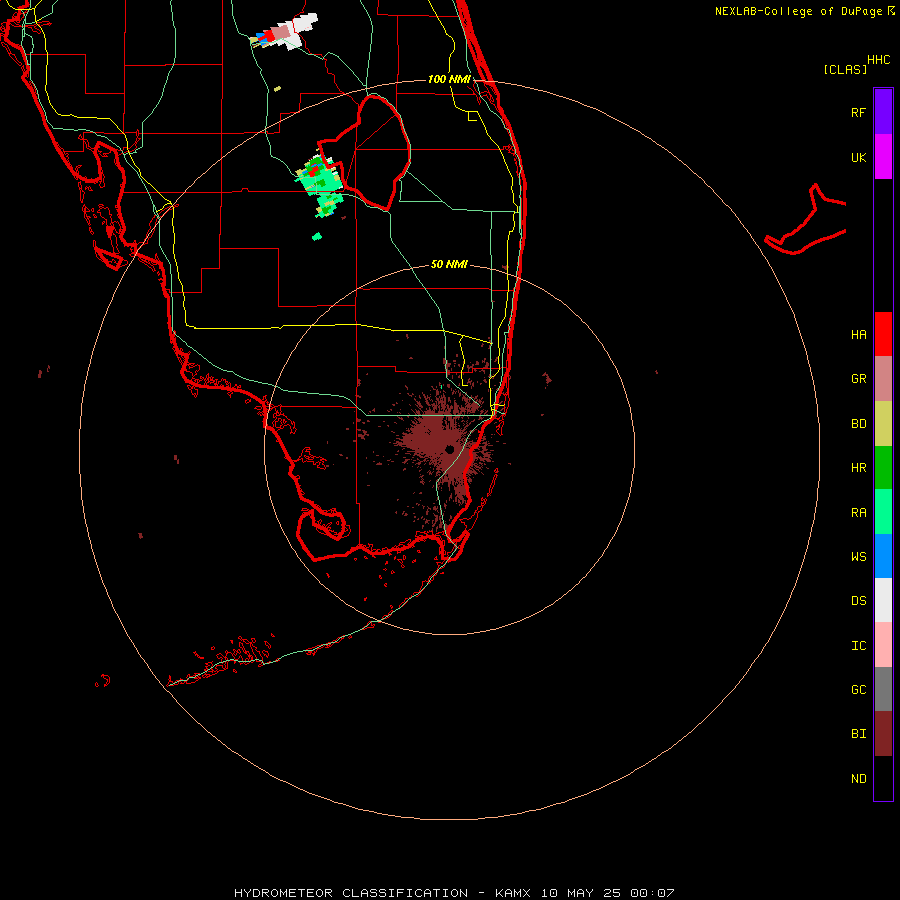Screen dimensions: 900x900
Task: Click the '[CLAS]' units label
Action: point(844,69)
